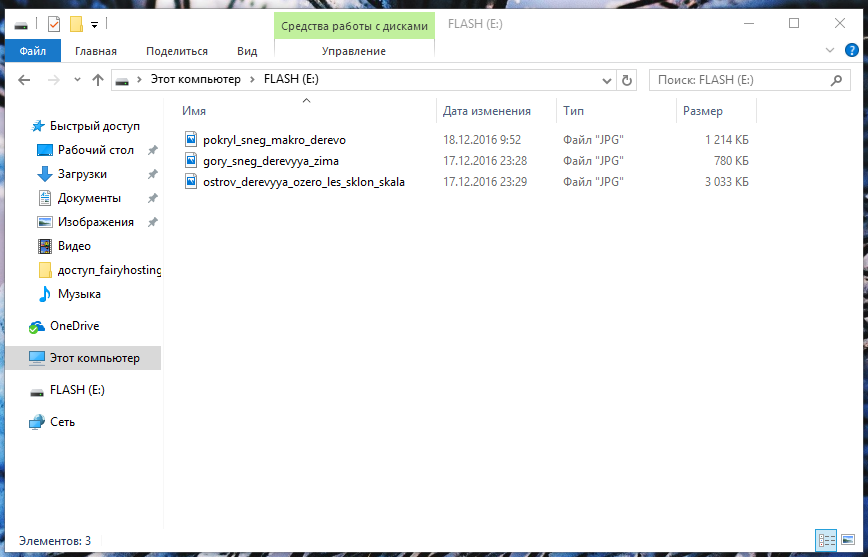
Task: Click the Up one level arrow
Action: pyautogui.click(x=97, y=80)
